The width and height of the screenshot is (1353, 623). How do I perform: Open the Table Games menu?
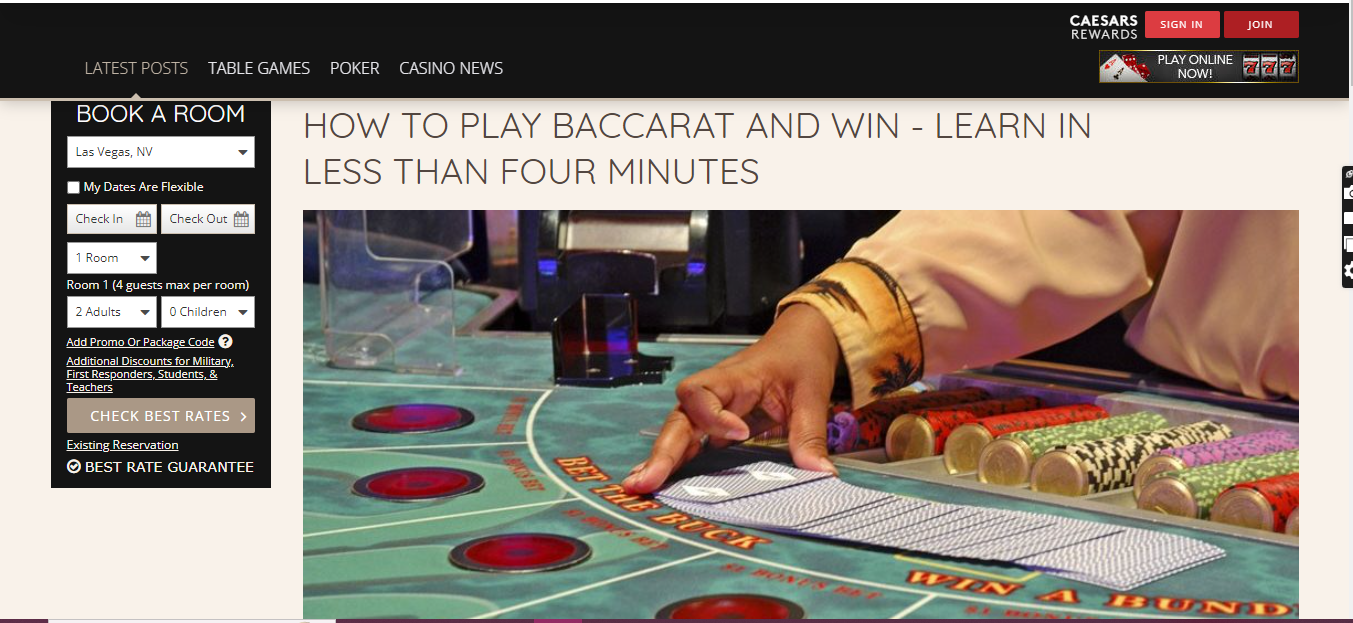pyautogui.click(x=259, y=68)
